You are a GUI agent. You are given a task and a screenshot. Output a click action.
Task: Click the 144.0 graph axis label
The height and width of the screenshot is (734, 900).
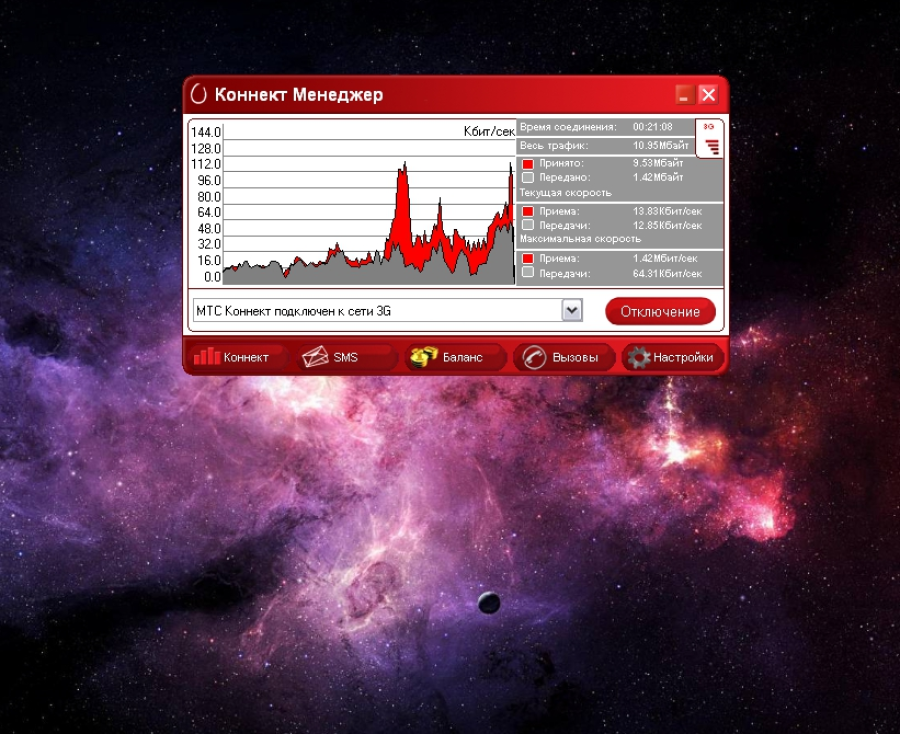pos(205,133)
